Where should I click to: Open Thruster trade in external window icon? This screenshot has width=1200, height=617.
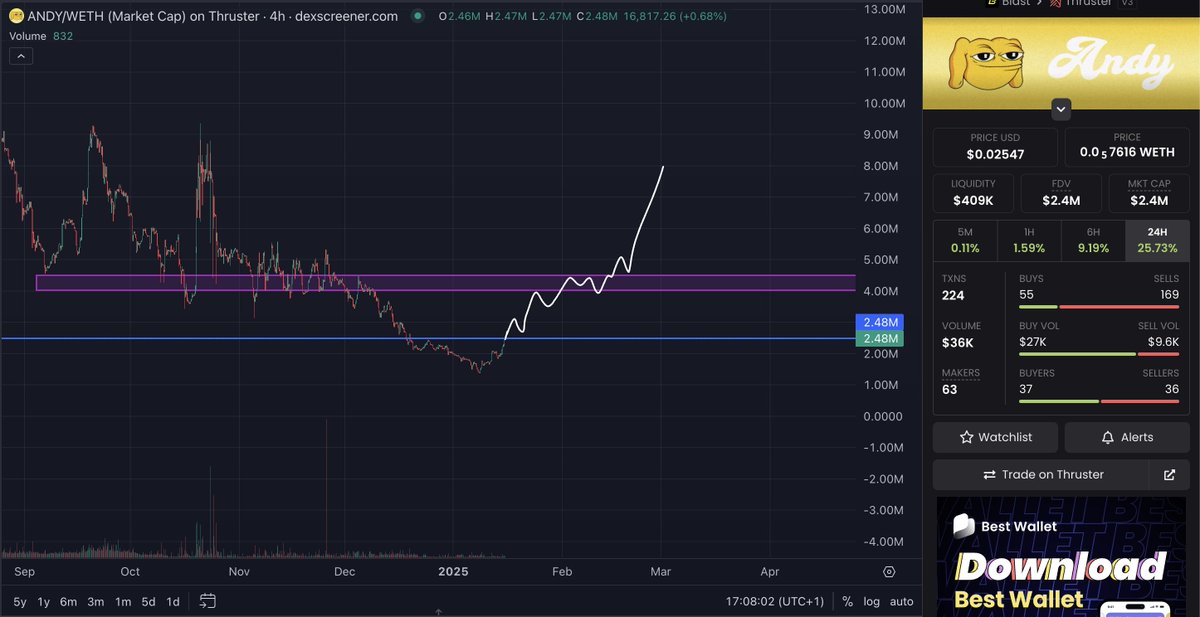[1170, 475]
